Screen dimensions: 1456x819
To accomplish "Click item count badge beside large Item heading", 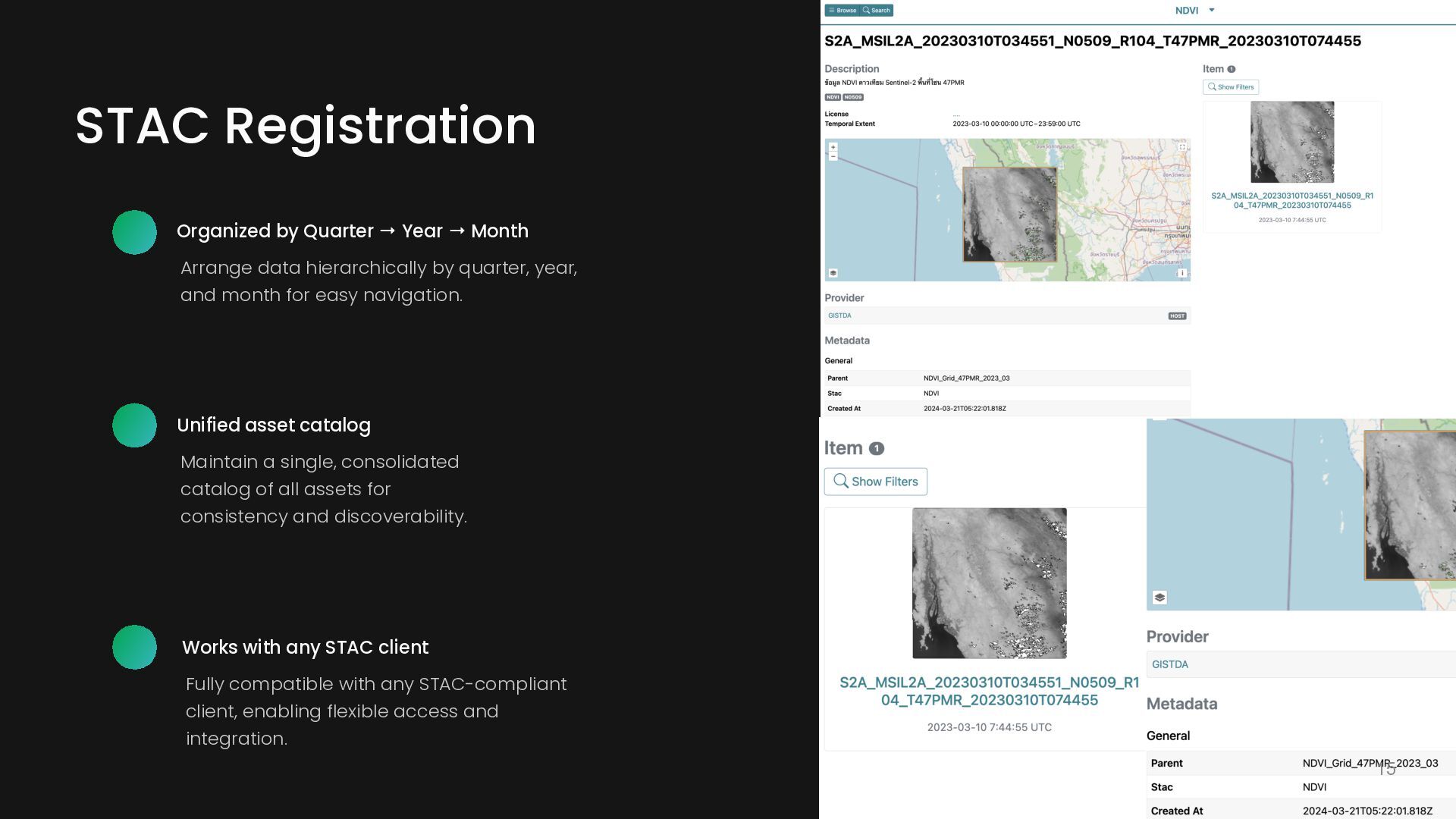I will (x=876, y=448).
